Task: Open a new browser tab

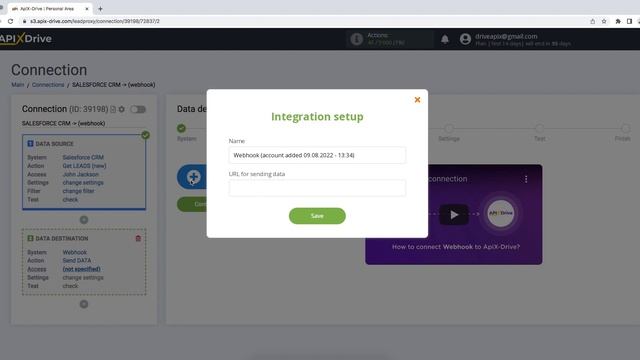Action: [100, 9]
